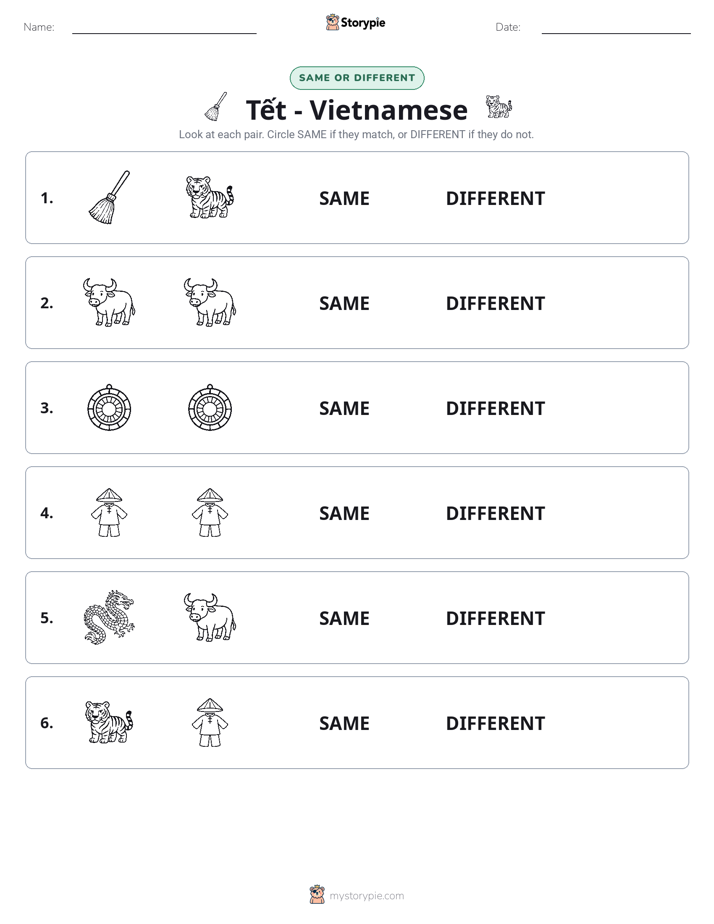The image size is (714, 924).
Task: Click the Storypie logo at top
Action: (356, 22)
